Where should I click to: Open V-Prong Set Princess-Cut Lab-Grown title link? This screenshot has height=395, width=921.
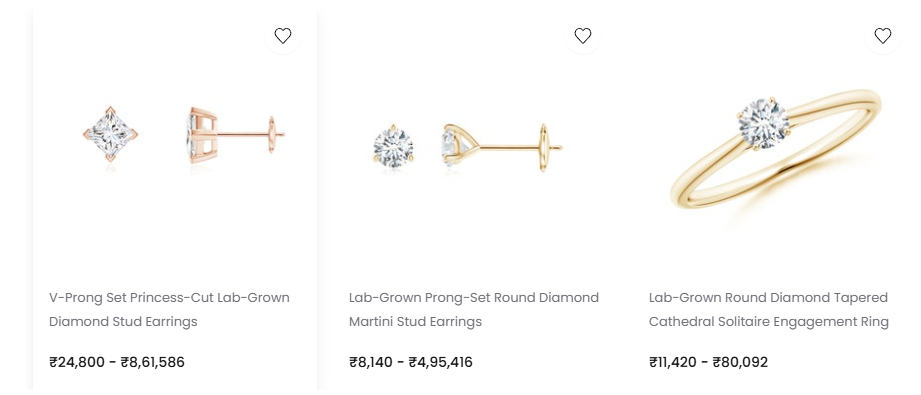[169, 310]
